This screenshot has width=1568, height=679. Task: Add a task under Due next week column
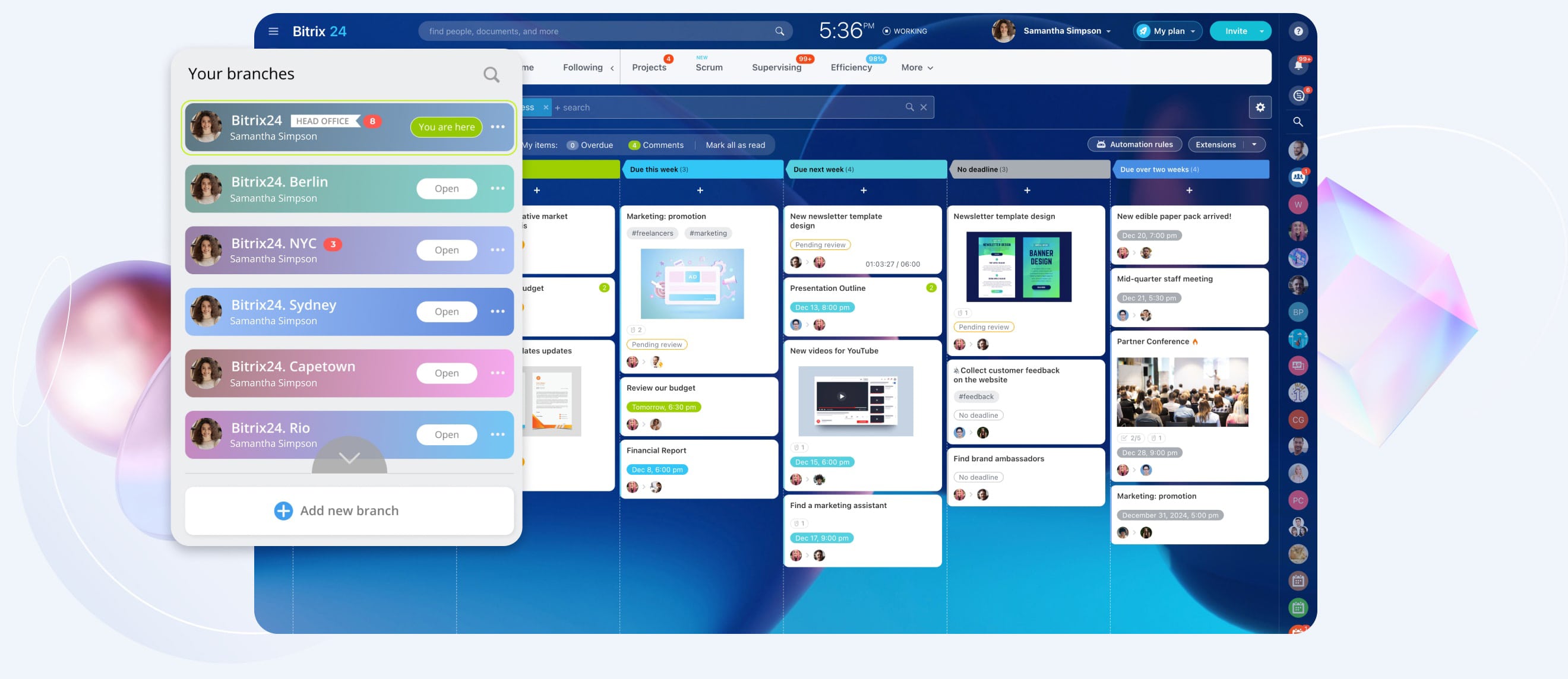pyautogui.click(x=863, y=191)
